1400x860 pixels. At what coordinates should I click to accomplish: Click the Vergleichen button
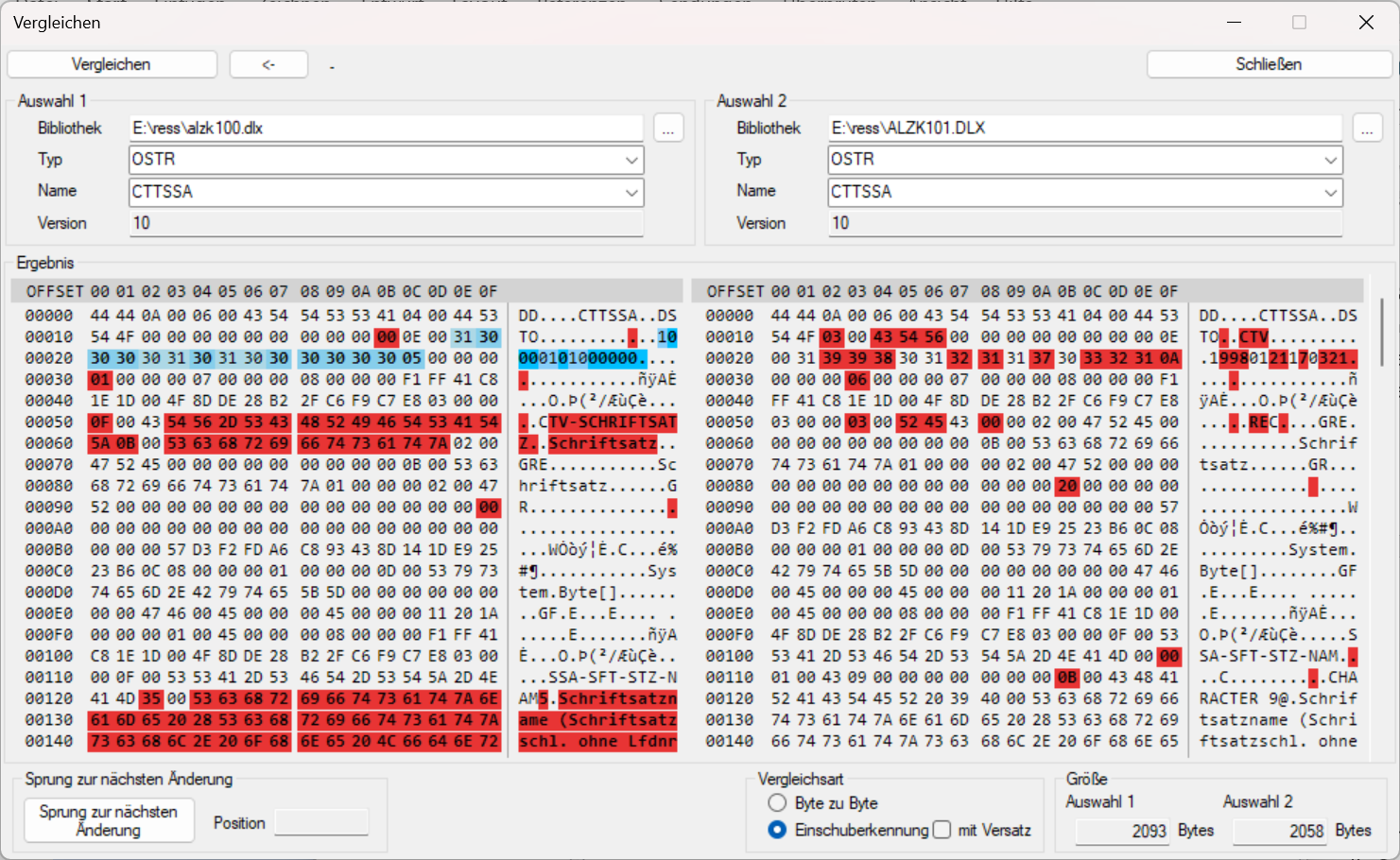(x=112, y=64)
